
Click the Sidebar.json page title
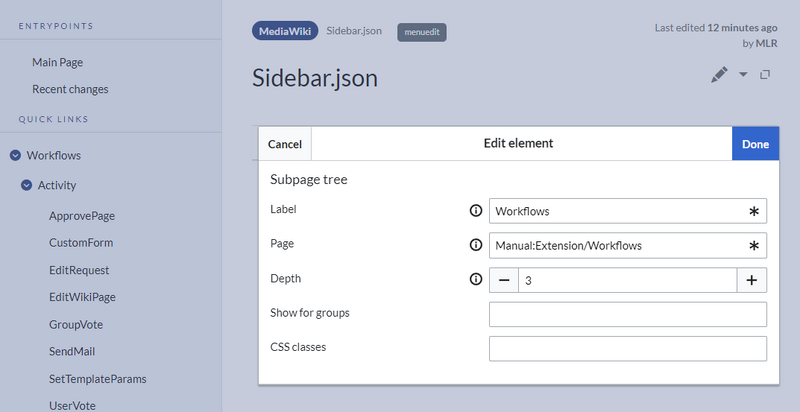315,78
